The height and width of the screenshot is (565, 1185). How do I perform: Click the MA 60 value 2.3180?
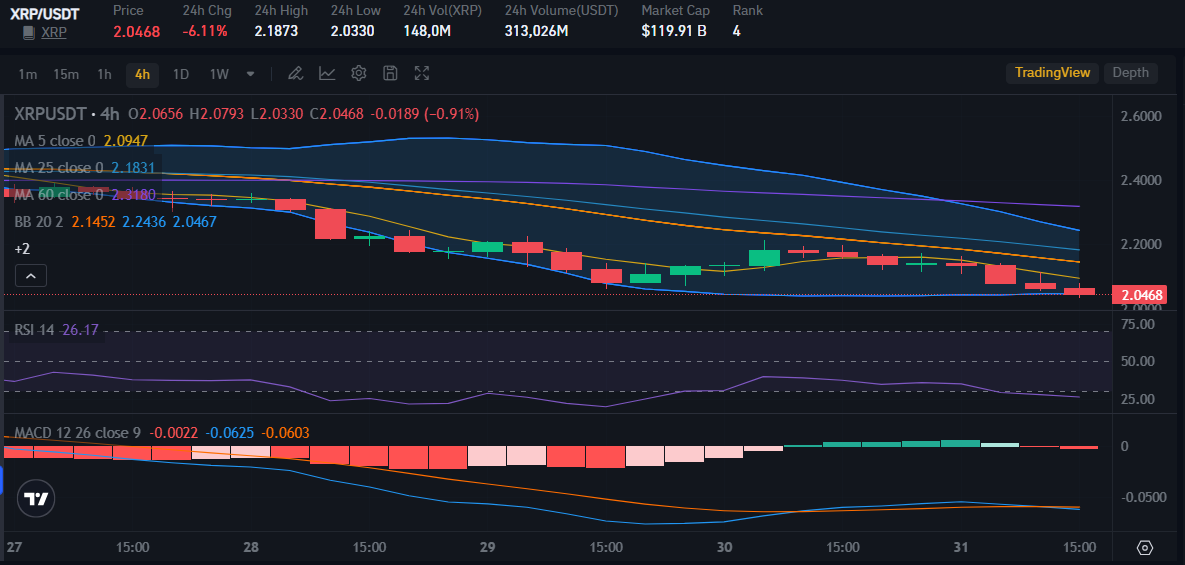pyautogui.click(x=134, y=195)
